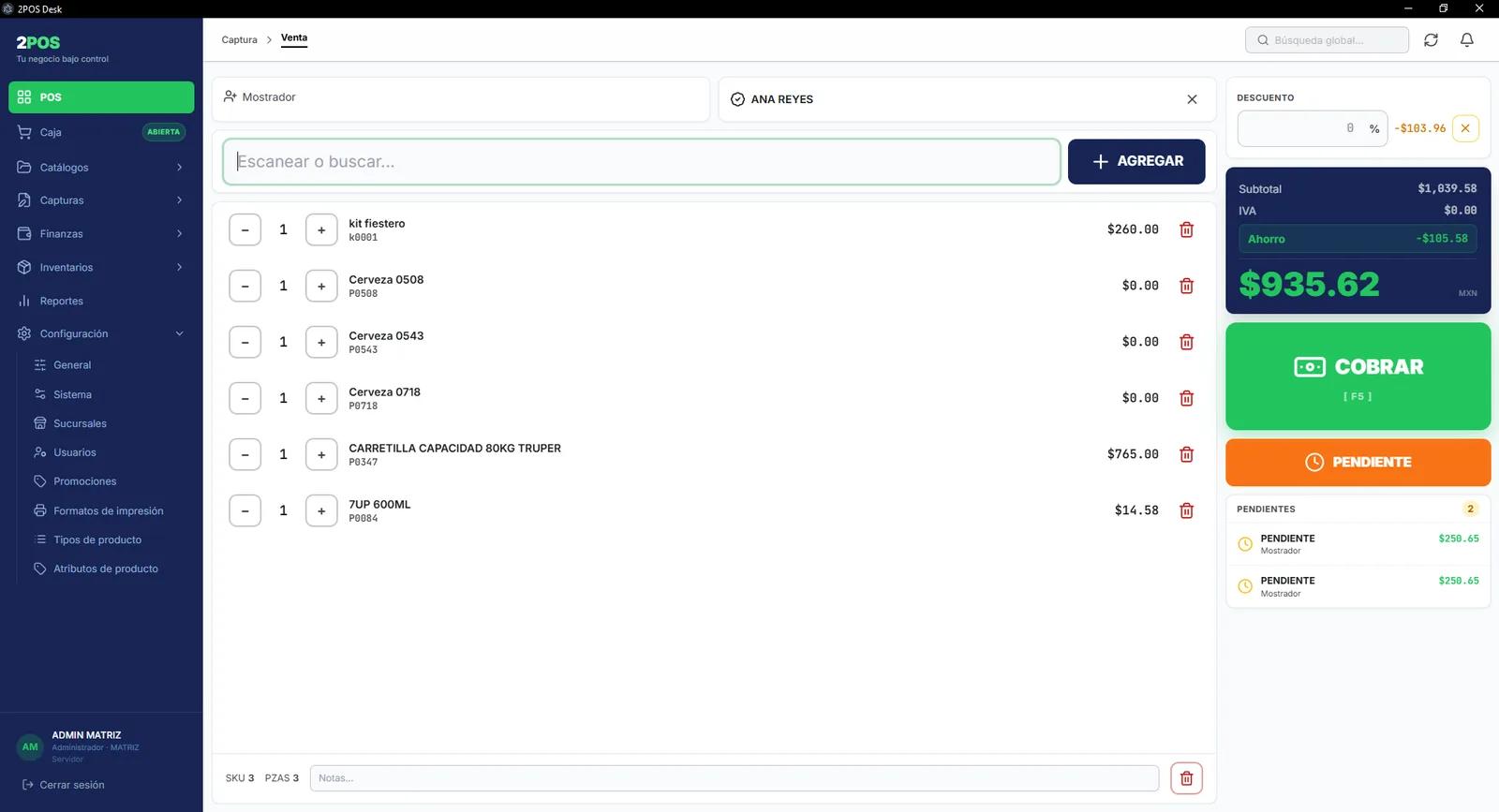1499x812 pixels.
Task: Remove the 7UP 600ML item
Action: coord(1186,510)
